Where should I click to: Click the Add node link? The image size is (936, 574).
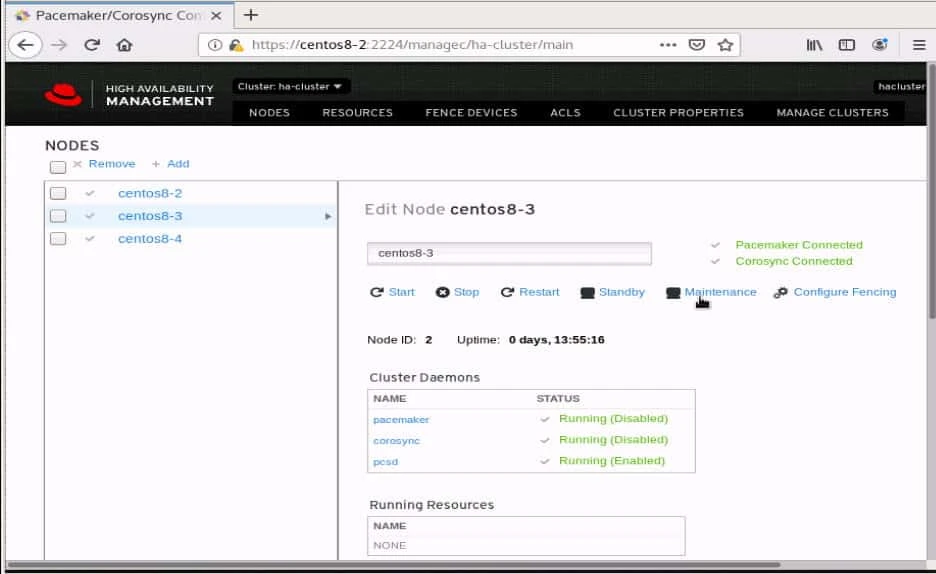pyautogui.click(x=178, y=163)
